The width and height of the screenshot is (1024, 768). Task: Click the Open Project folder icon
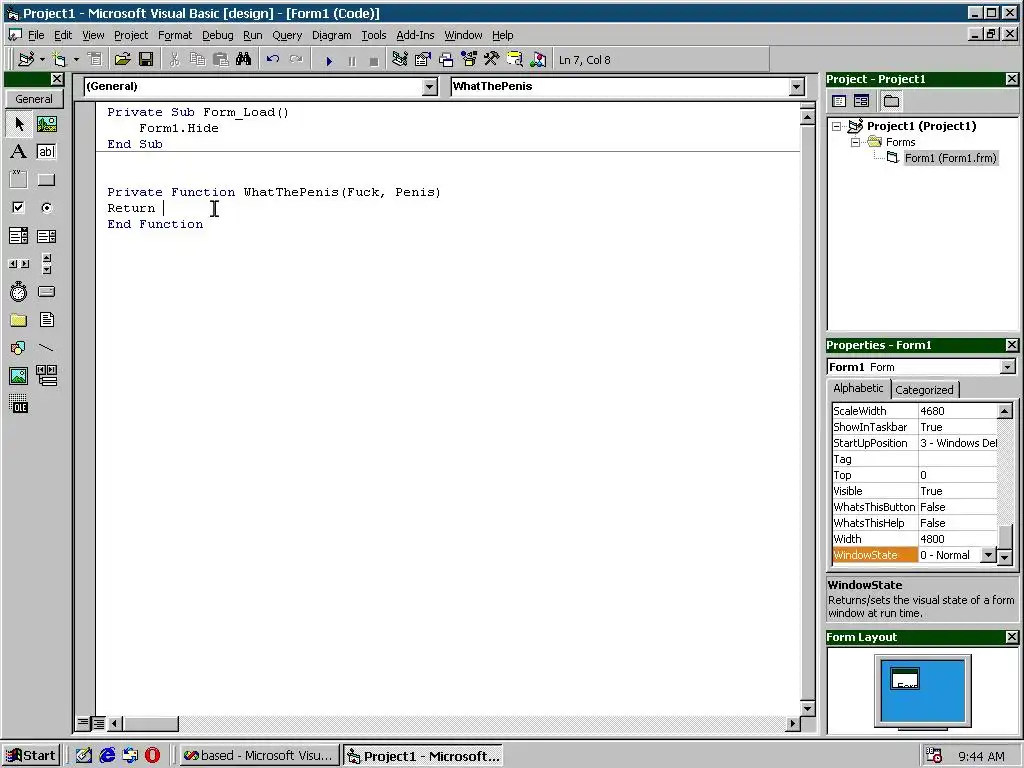[x=122, y=60]
